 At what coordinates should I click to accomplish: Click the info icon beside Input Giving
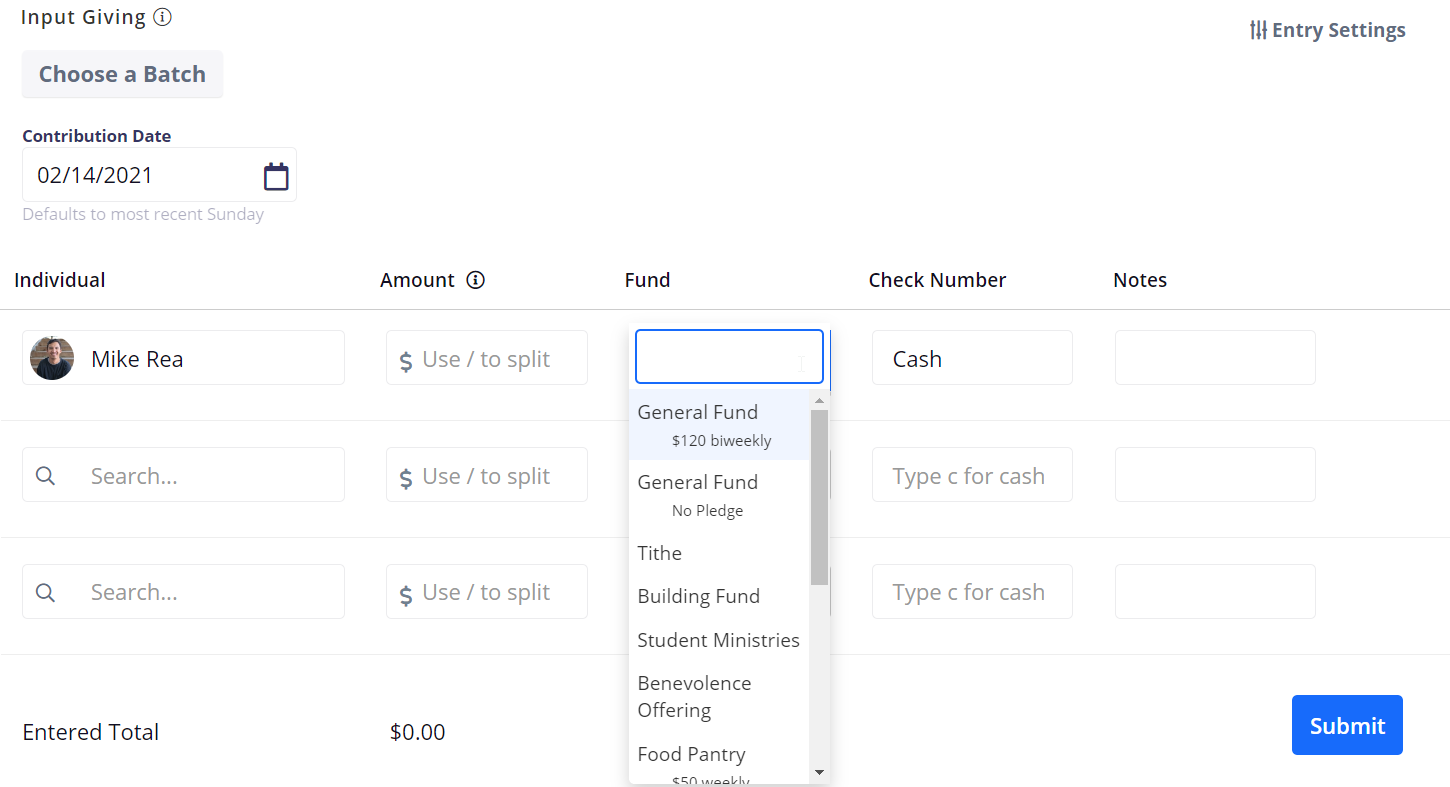[x=162, y=18]
